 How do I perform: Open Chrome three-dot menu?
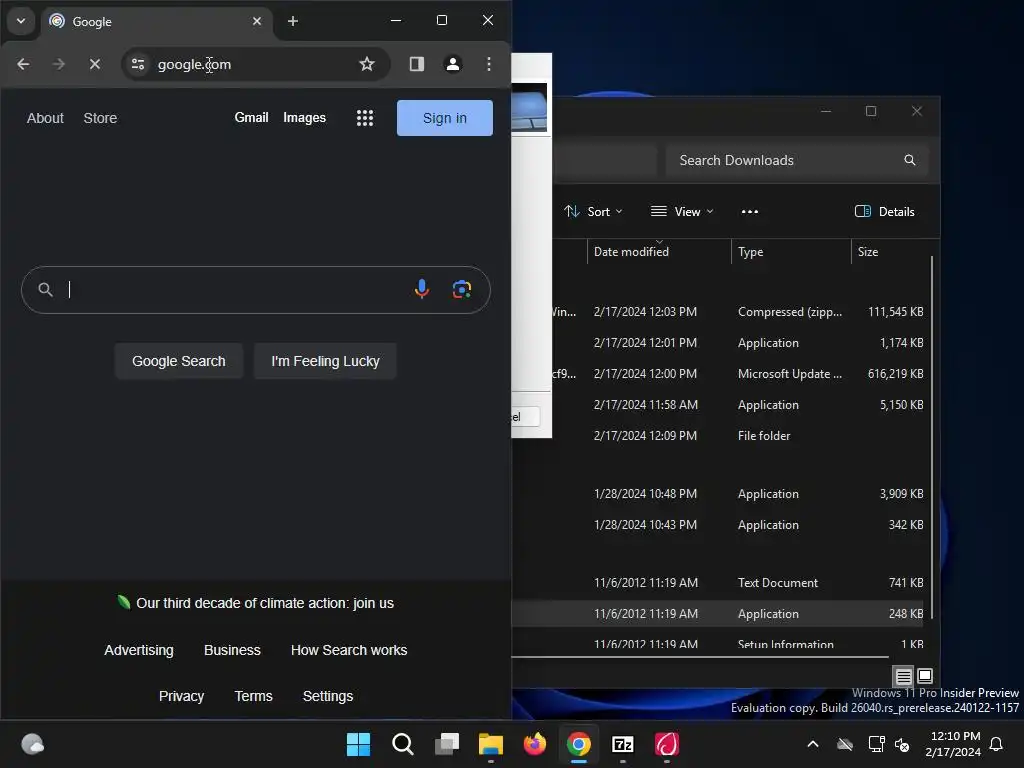tap(488, 64)
